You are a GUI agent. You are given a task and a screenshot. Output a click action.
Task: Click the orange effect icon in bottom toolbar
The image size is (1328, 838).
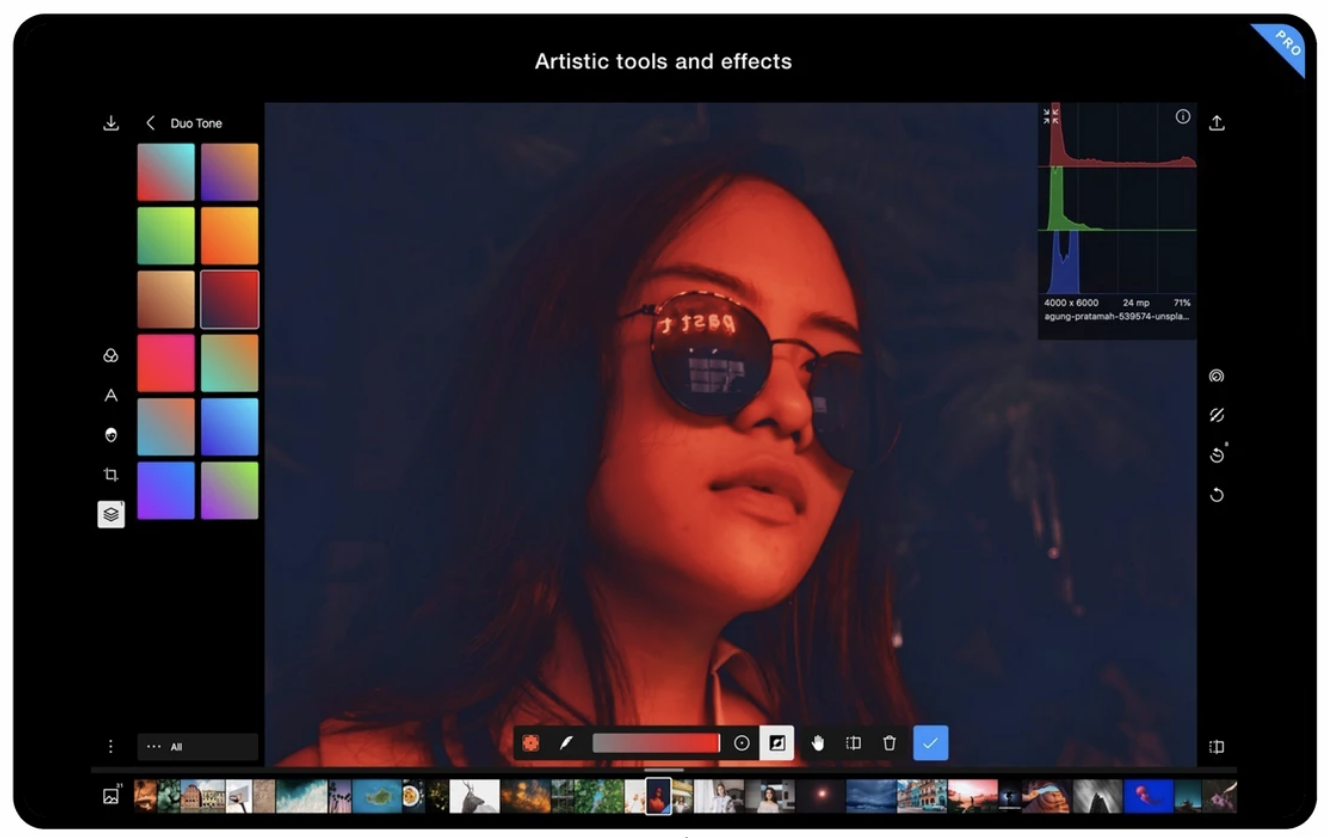click(531, 743)
